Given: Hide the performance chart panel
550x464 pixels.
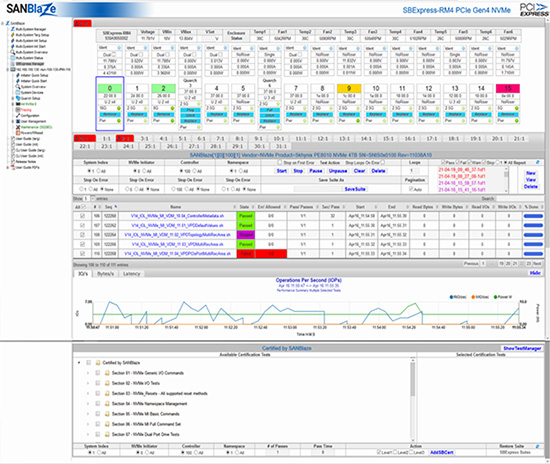Looking at the screenshot, I should [x=535, y=273].
